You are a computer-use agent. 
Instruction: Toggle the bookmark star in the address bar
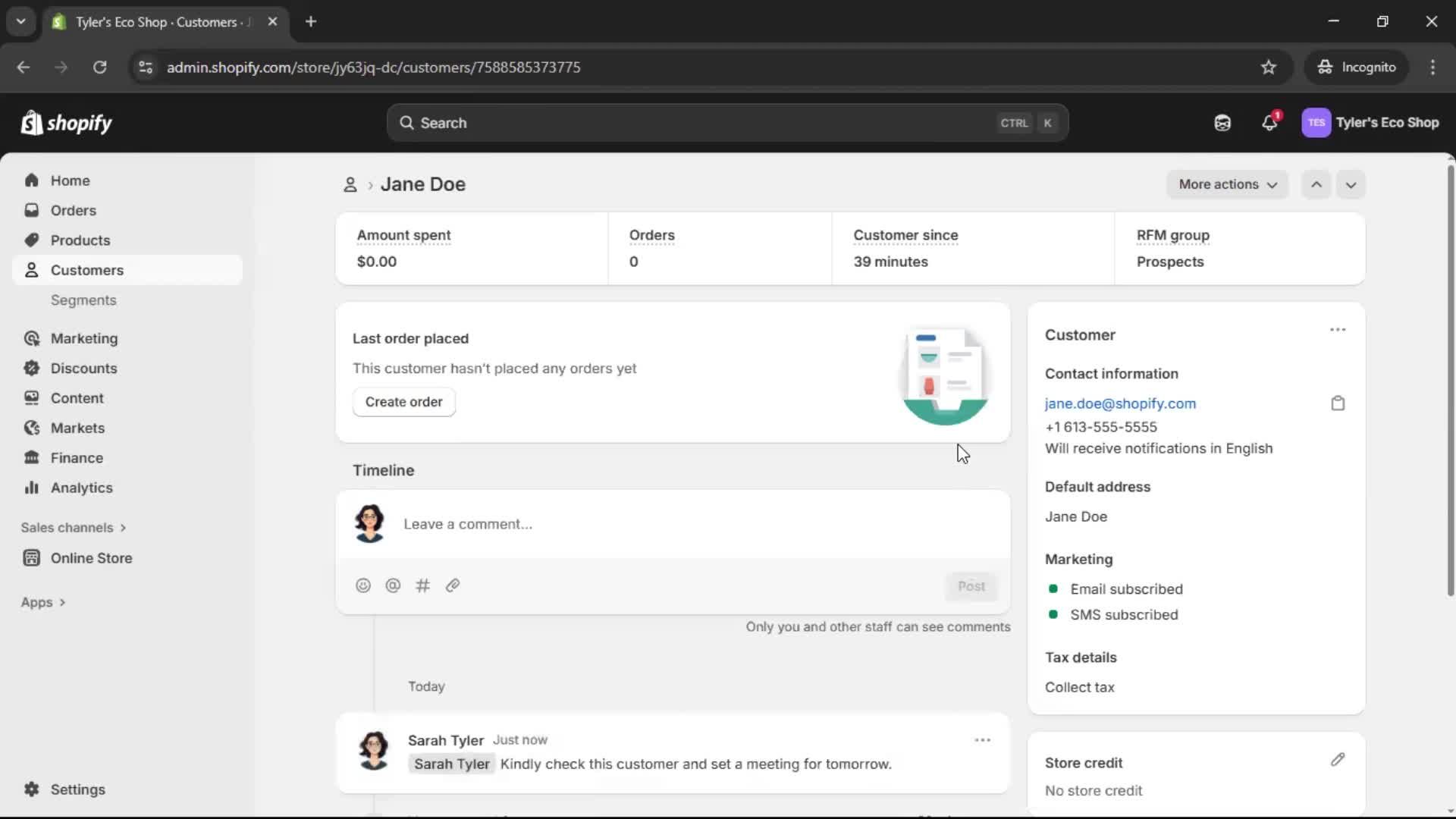tap(1269, 67)
